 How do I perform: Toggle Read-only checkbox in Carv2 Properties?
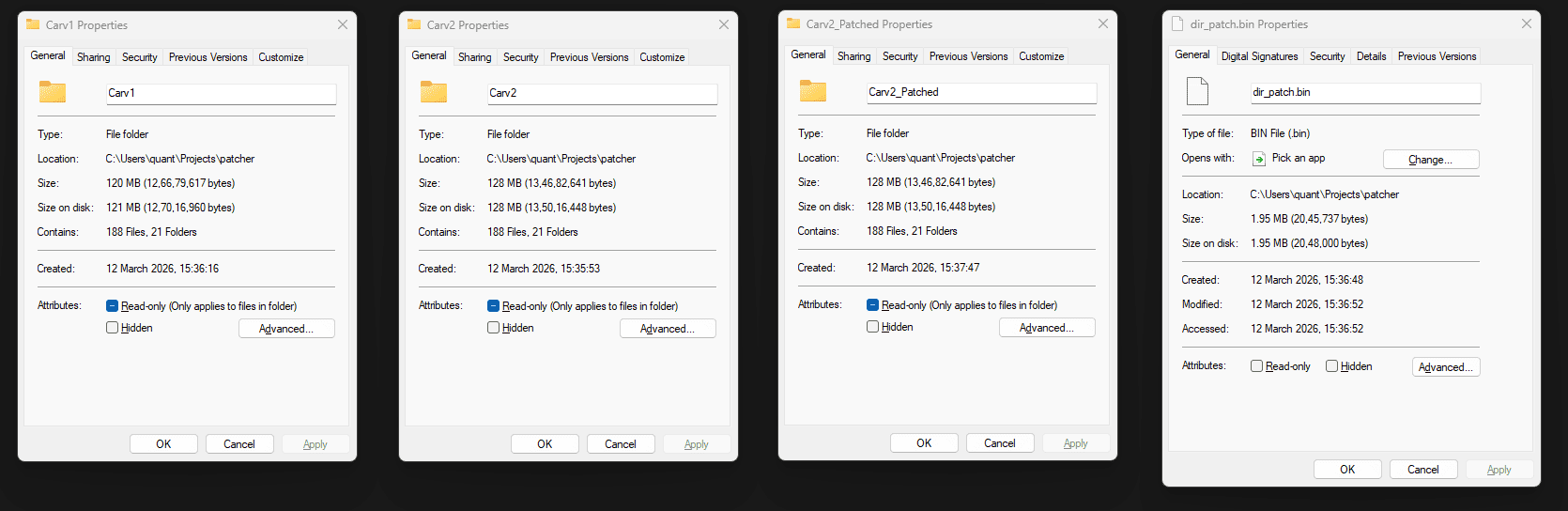[x=493, y=306]
